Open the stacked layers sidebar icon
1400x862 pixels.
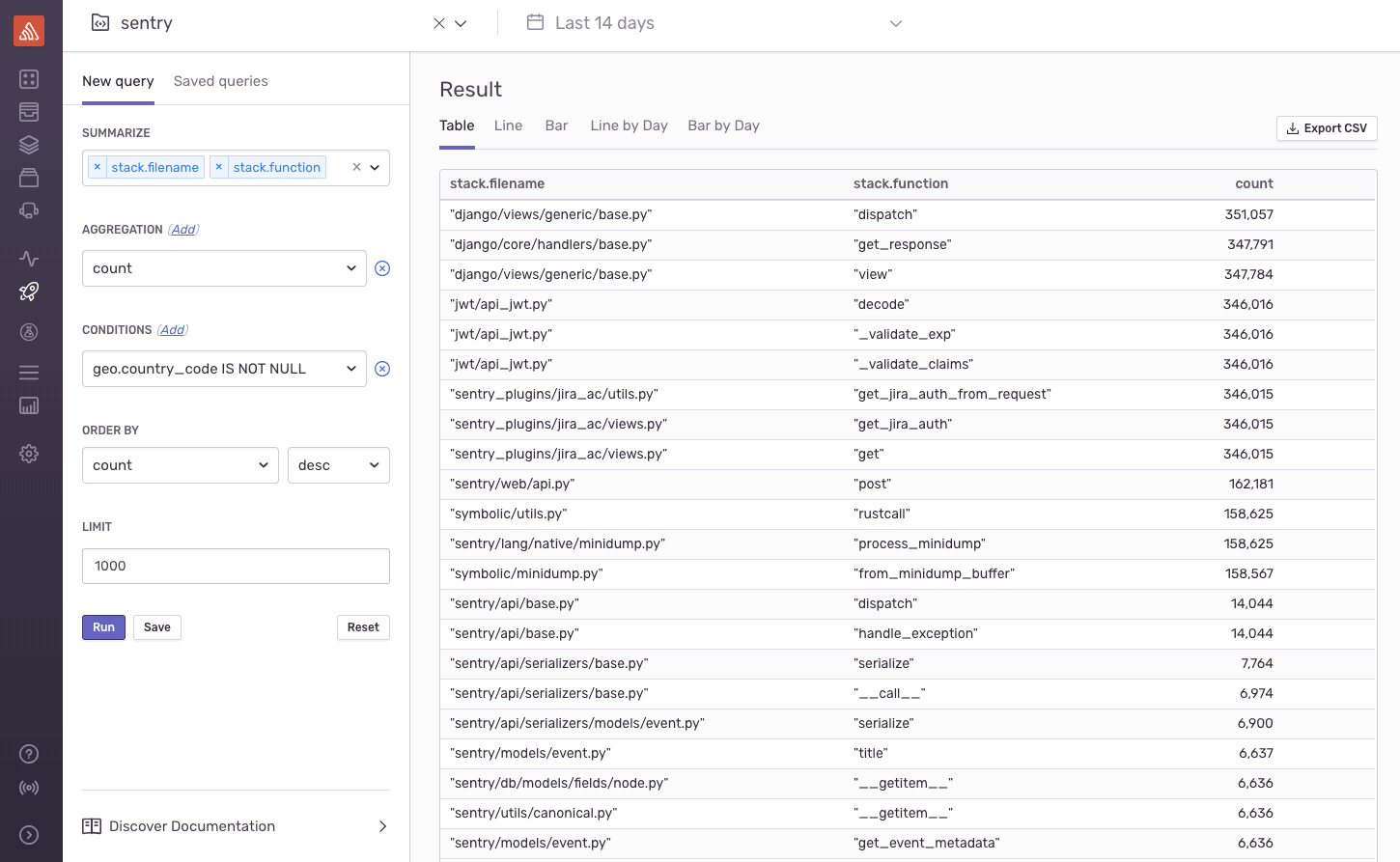29,145
